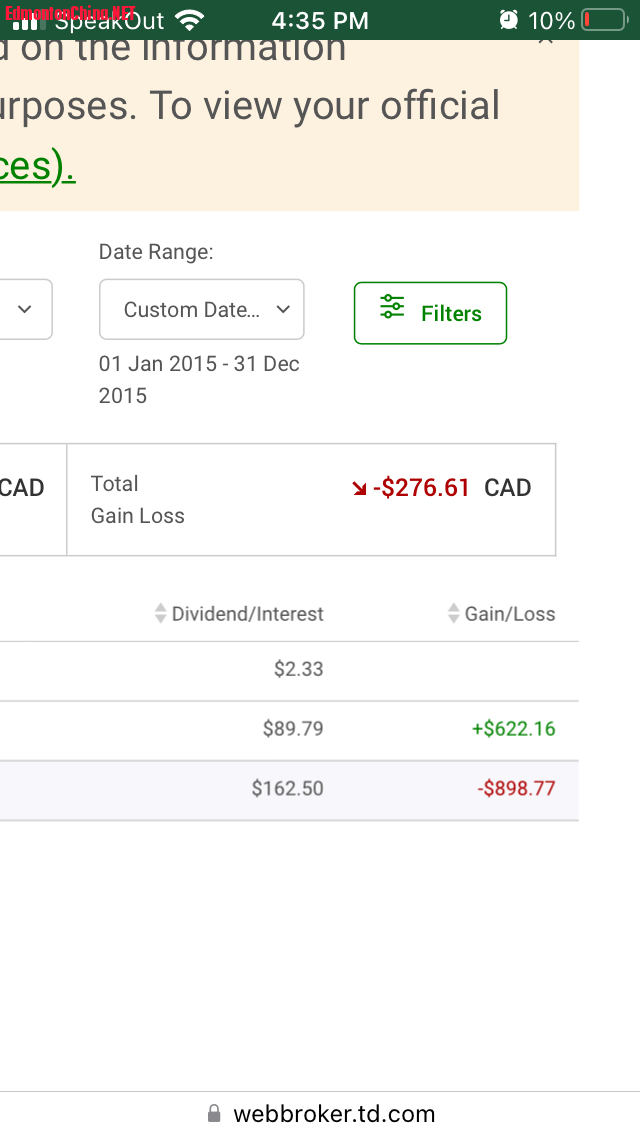The image size is (640, 1136).
Task: Expand the Custom Date range dropdown
Action: (x=201, y=309)
